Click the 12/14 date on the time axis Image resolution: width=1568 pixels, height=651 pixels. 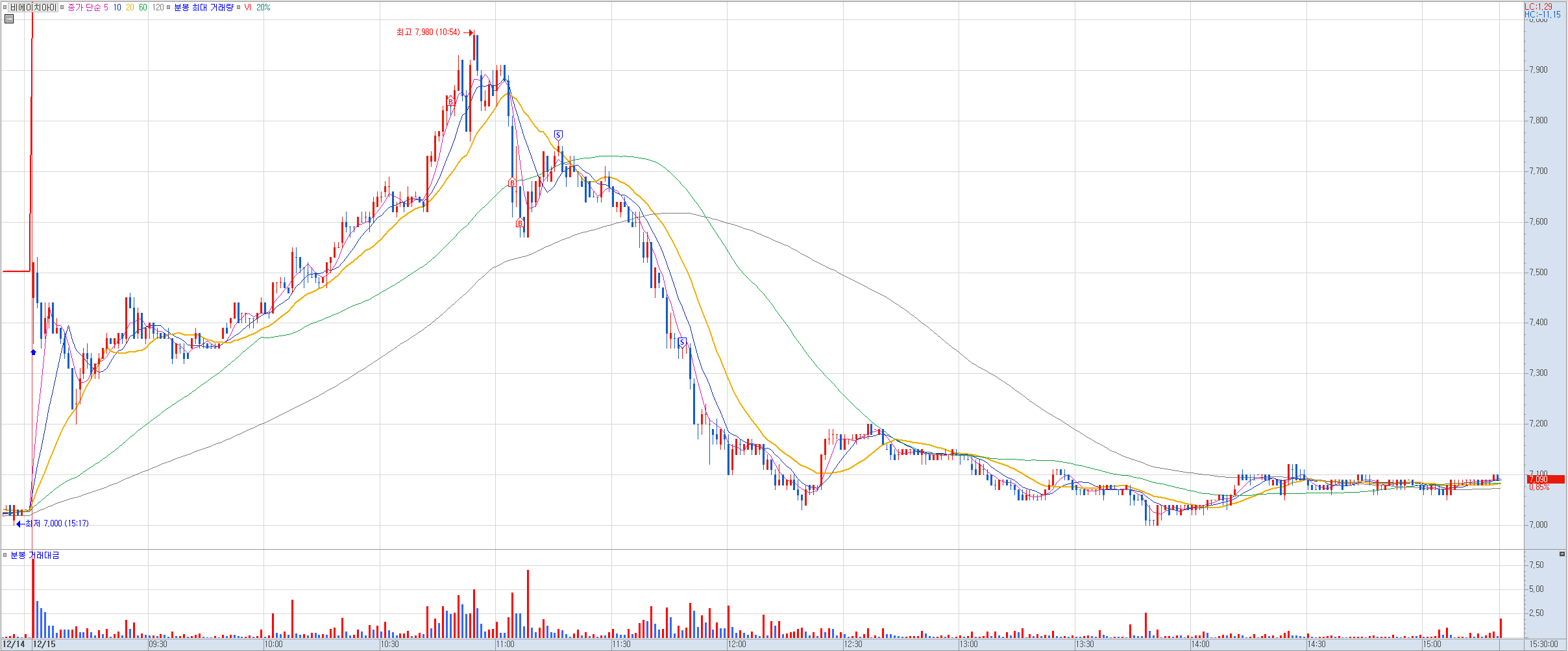pos(14,645)
